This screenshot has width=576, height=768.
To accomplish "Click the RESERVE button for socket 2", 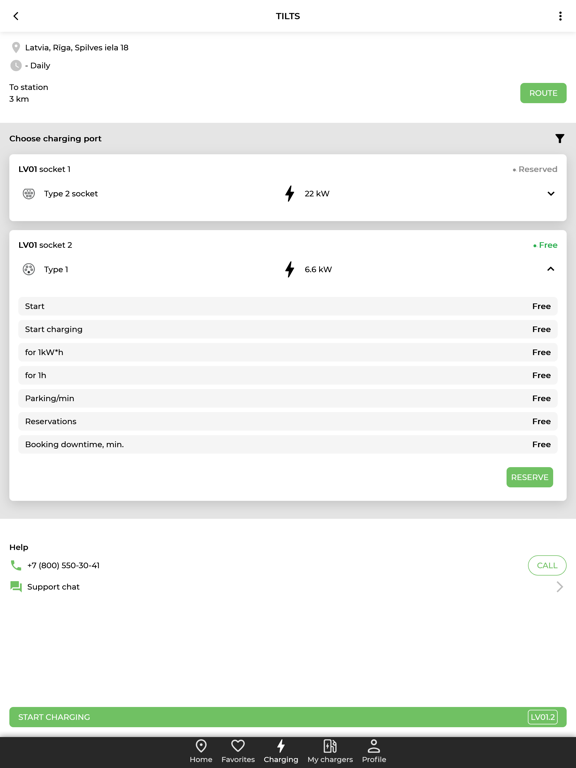I will [x=529, y=477].
